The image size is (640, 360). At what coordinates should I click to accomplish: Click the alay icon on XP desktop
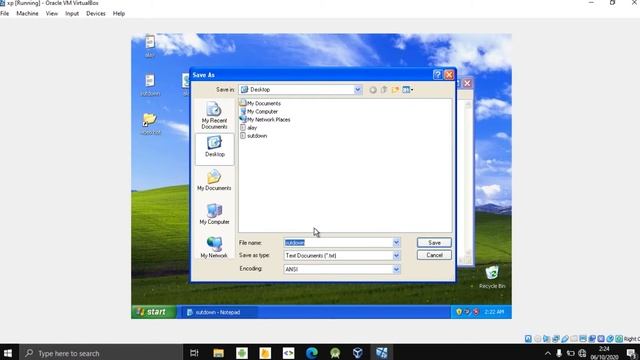pyautogui.click(x=150, y=46)
